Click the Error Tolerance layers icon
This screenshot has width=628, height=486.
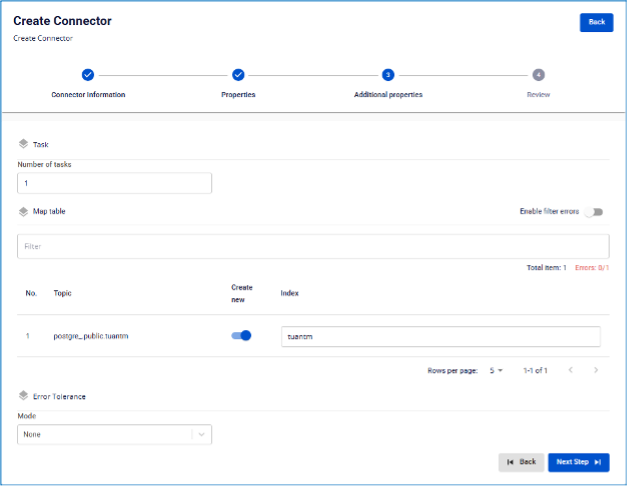coord(23,396)
